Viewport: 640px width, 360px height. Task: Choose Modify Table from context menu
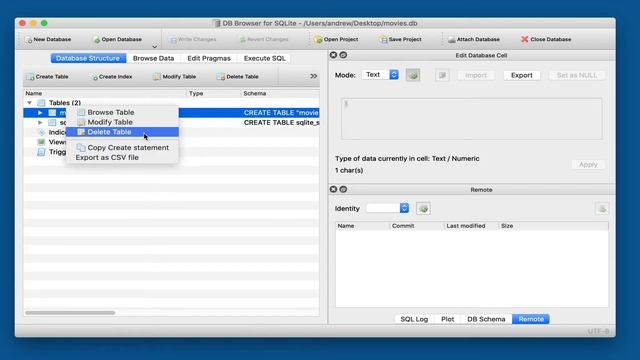[122, 122]
